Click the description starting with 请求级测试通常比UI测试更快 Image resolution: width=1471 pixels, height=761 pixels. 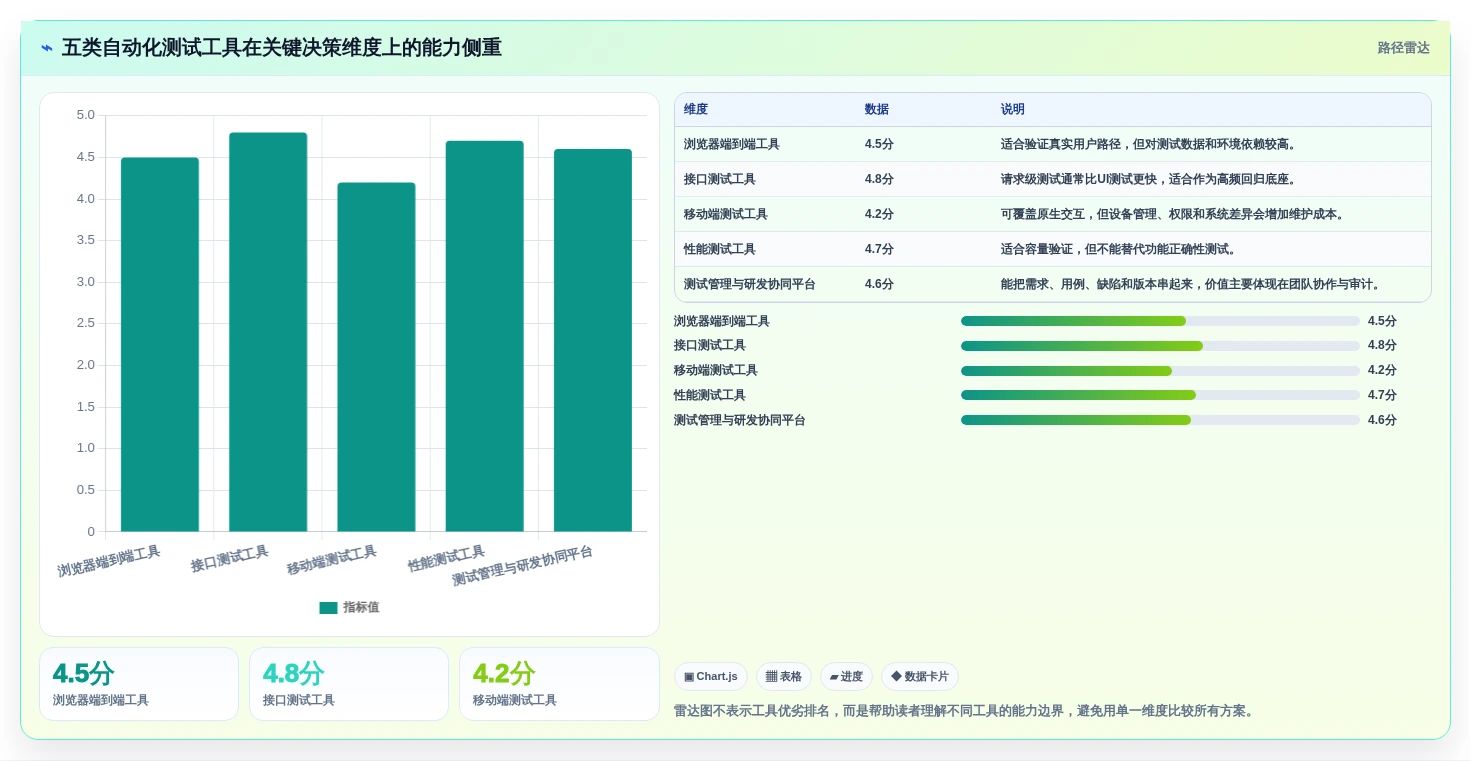pyautogui.click(x=1150, y=179)
